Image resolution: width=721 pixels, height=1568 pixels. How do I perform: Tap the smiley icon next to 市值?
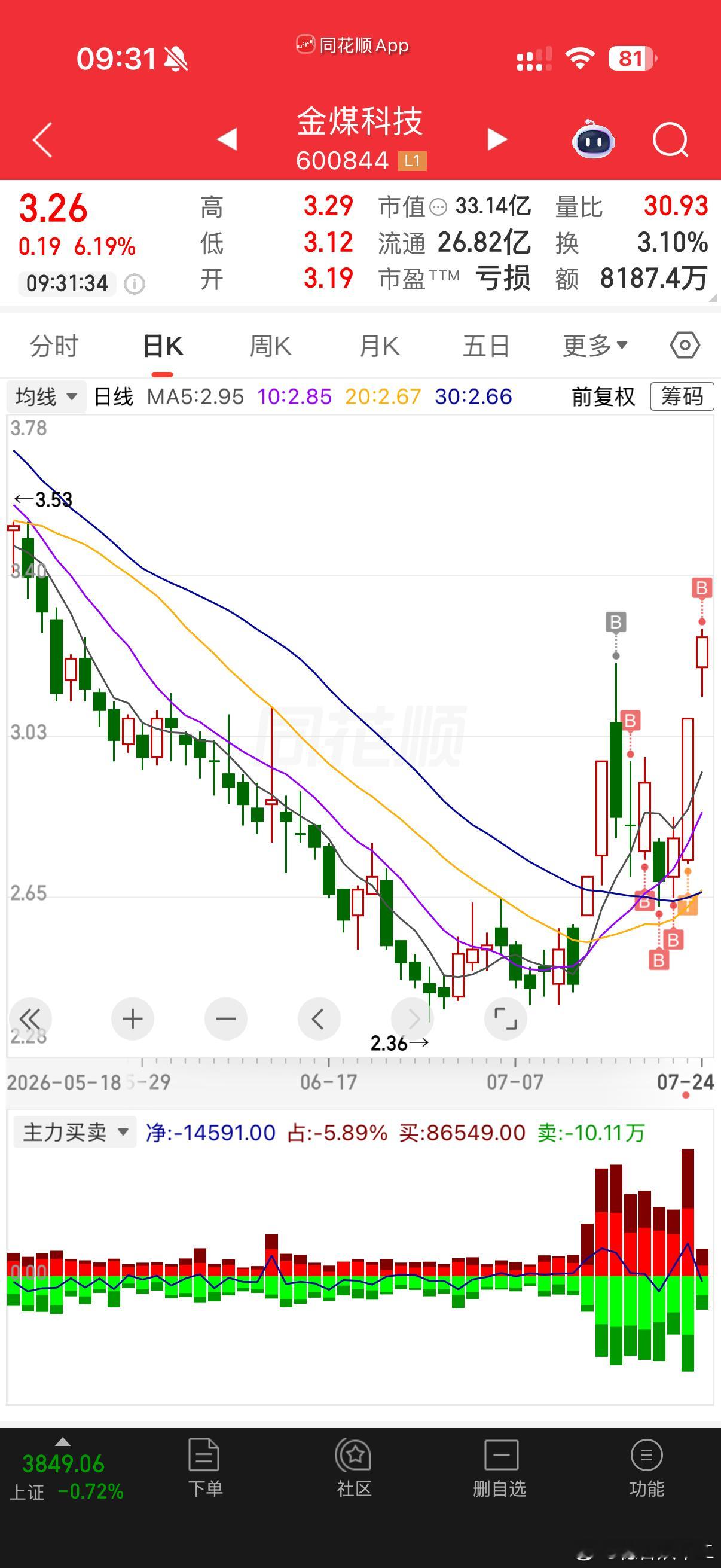[438, 208]
